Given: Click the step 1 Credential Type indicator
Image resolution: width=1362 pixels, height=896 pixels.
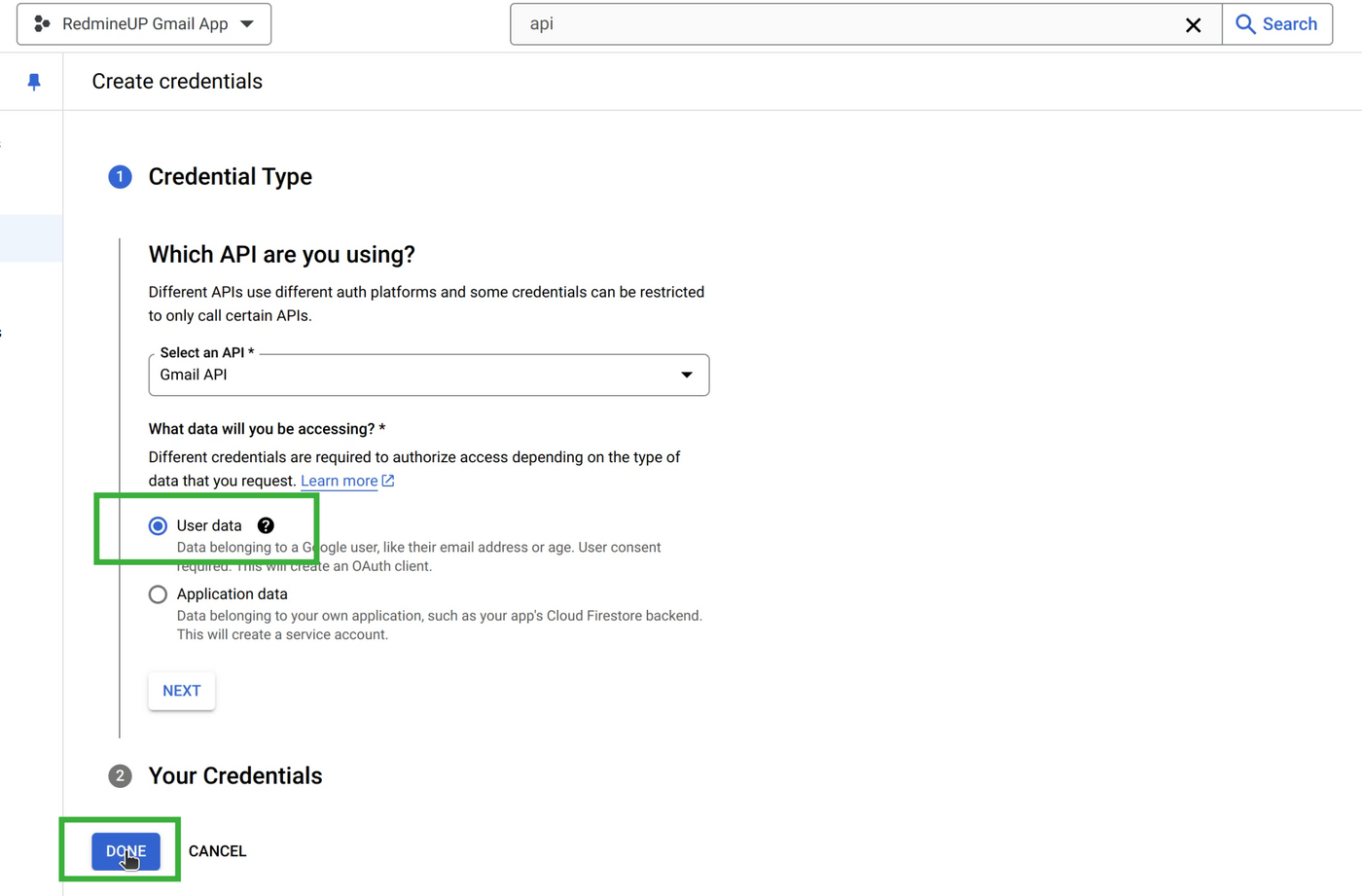Looking at the screenshot, I should (120, 177).
